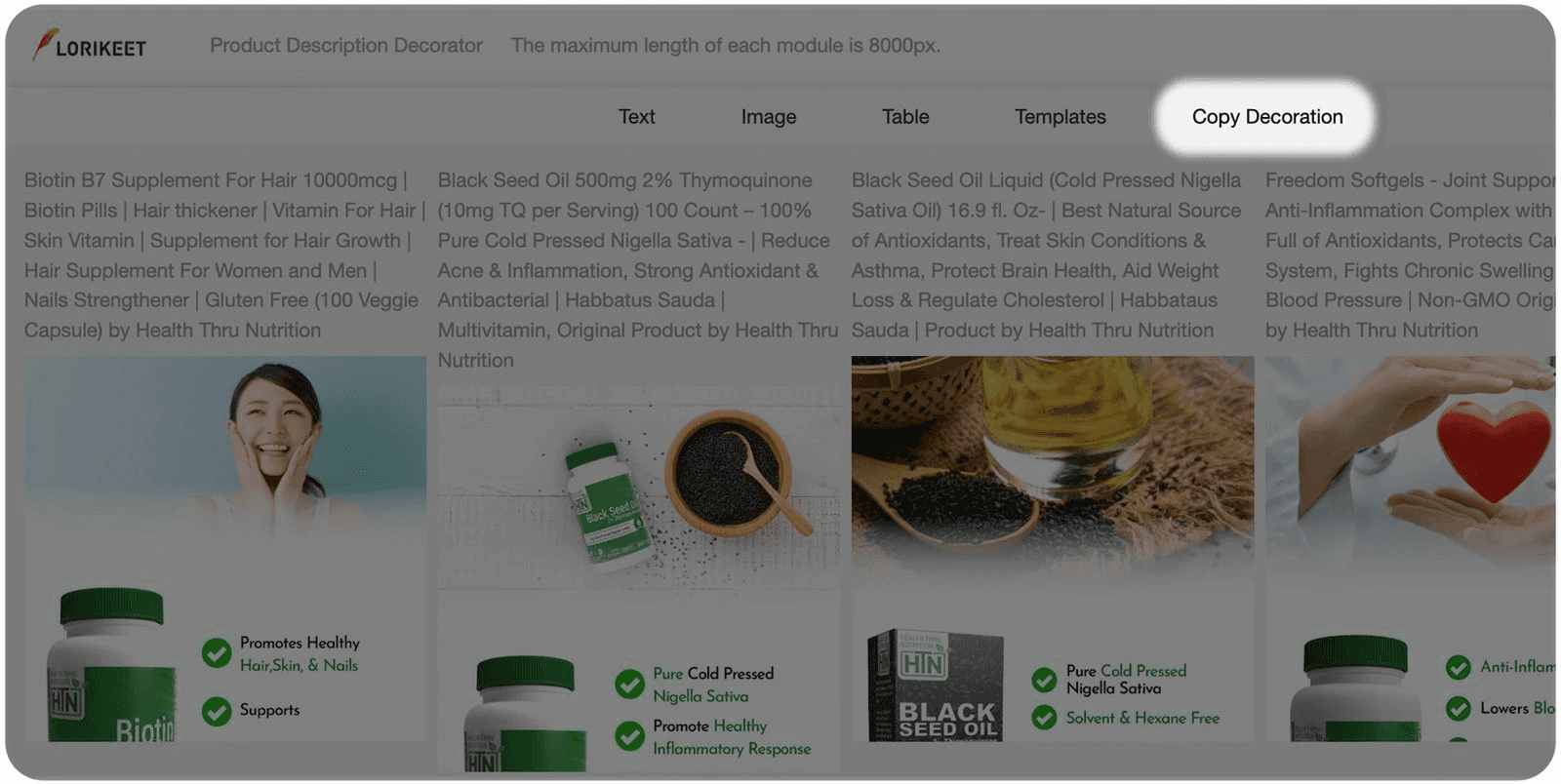Screen dimensions: 1561x784
Task: Open Biotin B7 Supplement product title
Action: (224, 255)
